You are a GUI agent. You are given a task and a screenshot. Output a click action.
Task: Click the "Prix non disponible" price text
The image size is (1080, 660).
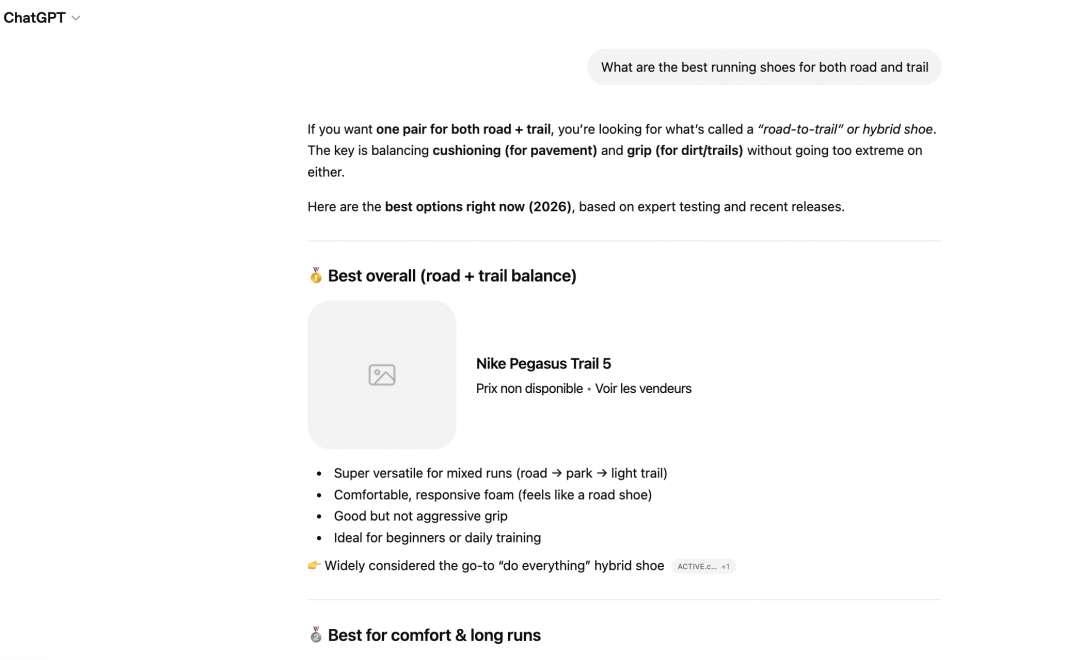529,389
